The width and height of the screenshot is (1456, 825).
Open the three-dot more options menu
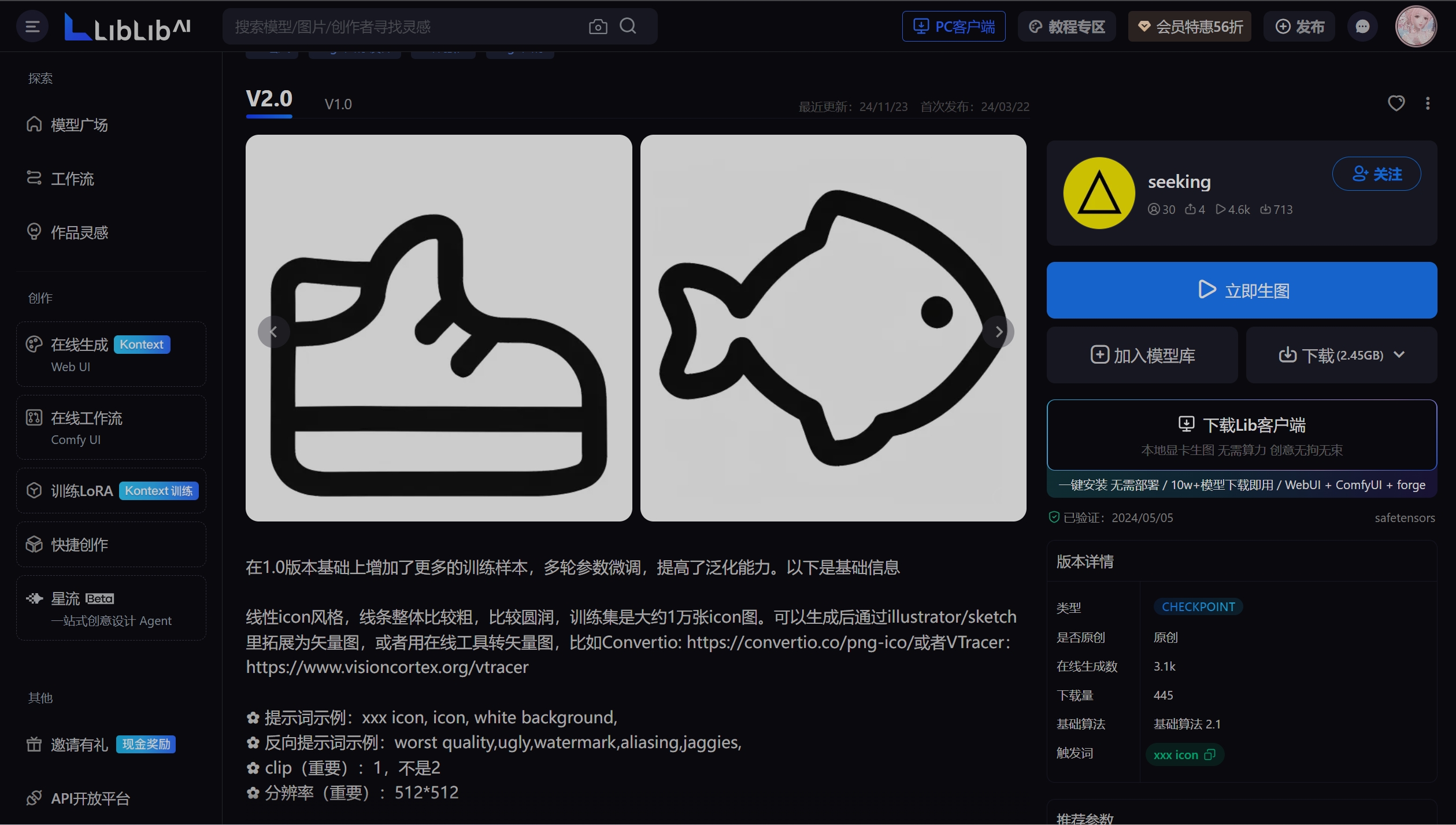tap(1427, 103)
